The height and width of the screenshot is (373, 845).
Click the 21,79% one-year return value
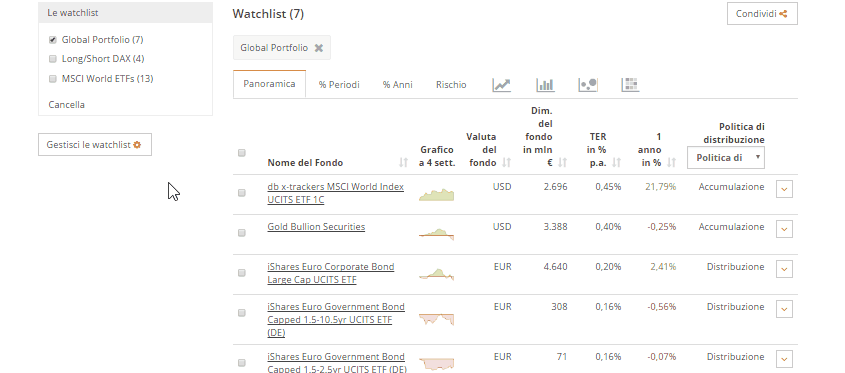(x=660, y=187)
